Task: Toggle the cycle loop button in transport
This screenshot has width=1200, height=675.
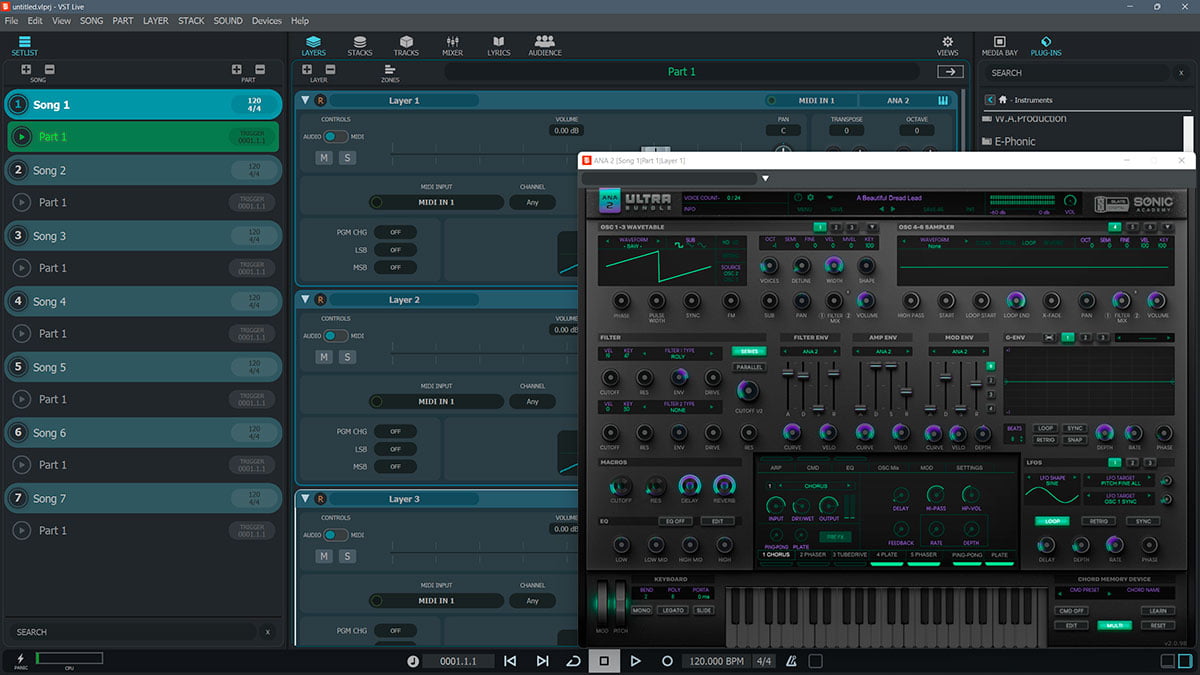Action: [x=573, y=661]
